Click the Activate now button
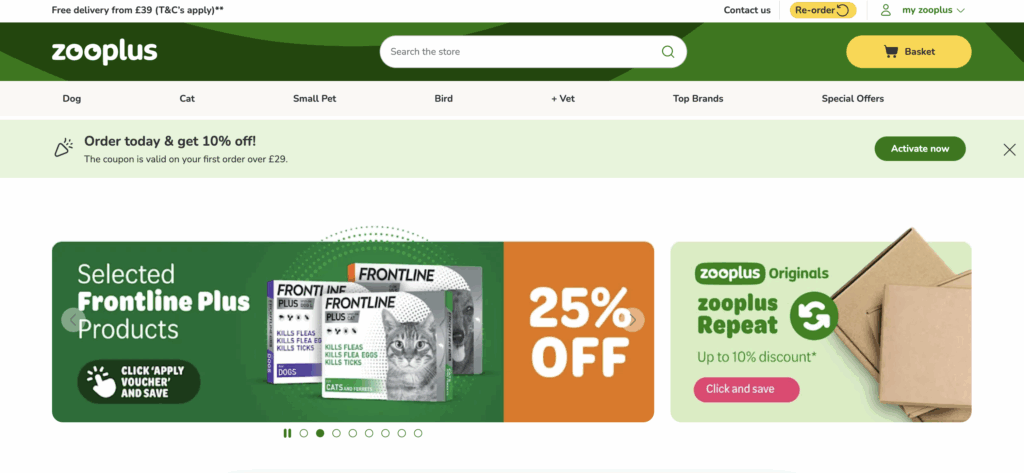The image size is (1024, 473). click(920, 148)
